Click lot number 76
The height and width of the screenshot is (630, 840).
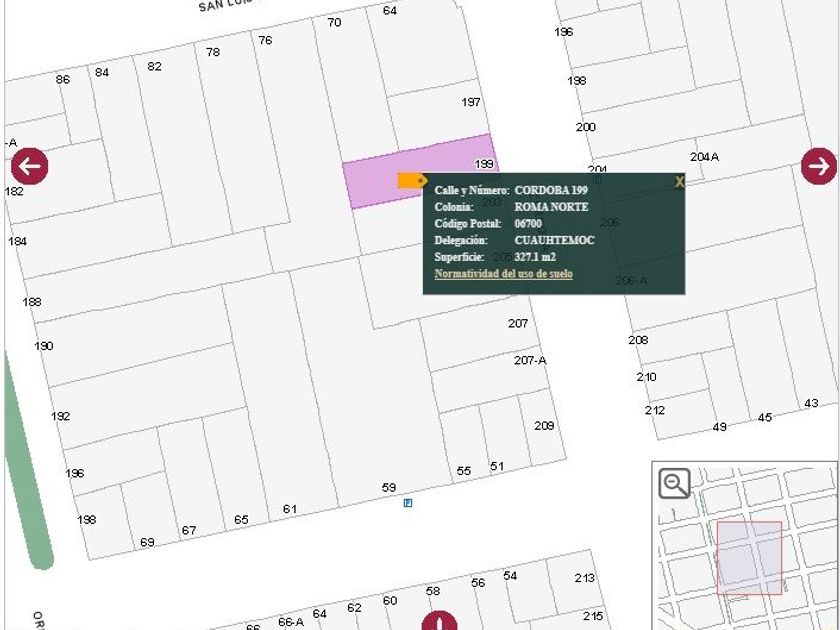(x=265, y=40)
